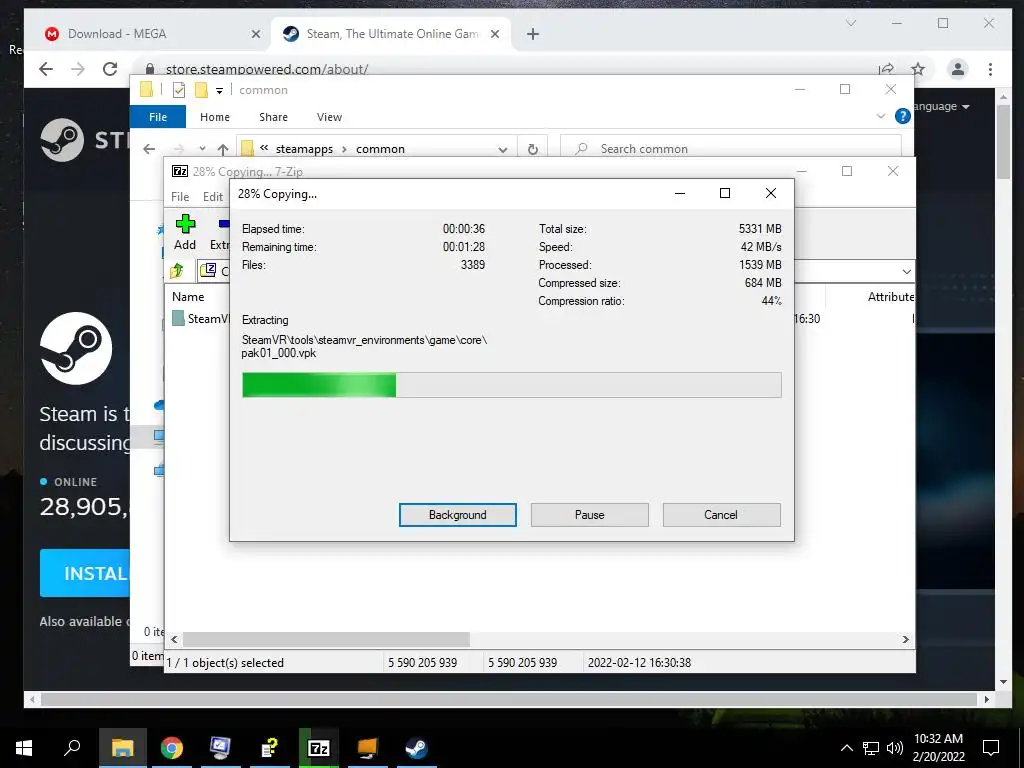The width and height of the screenshot is (1024, 768).
Task: Open the Explorer recent locations dropdown
Action: click(x=202, y=149)
